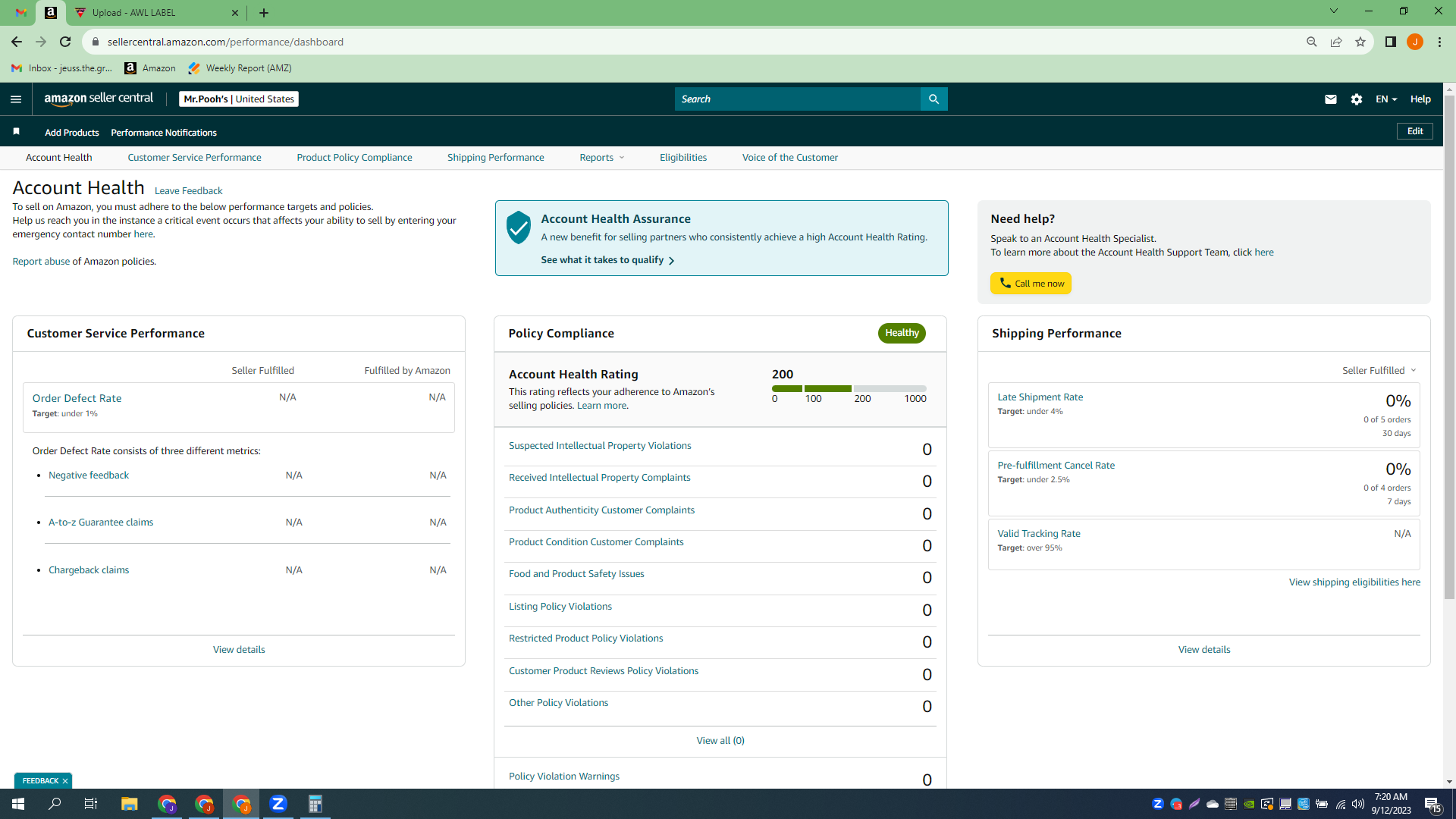
Task: Click the Healthy status badge
Action: click(902, 333)
